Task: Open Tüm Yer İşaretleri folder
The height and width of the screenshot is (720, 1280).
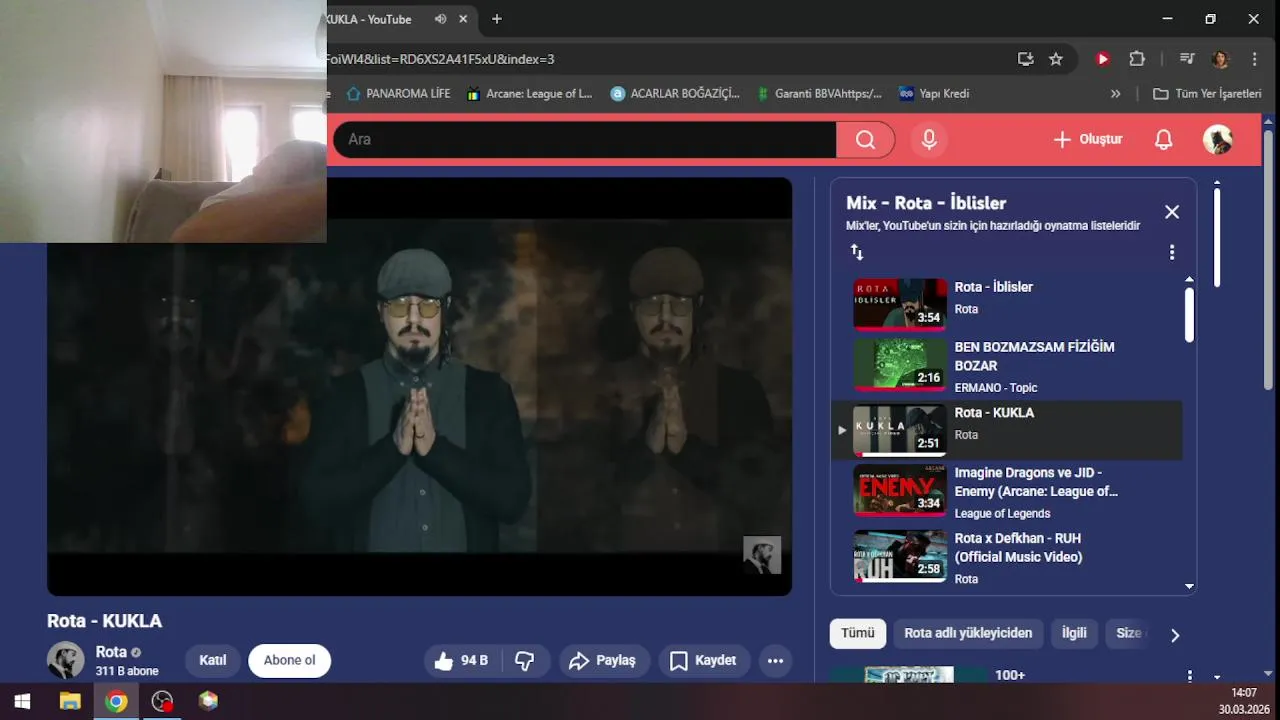Action: pos(1207,93)
